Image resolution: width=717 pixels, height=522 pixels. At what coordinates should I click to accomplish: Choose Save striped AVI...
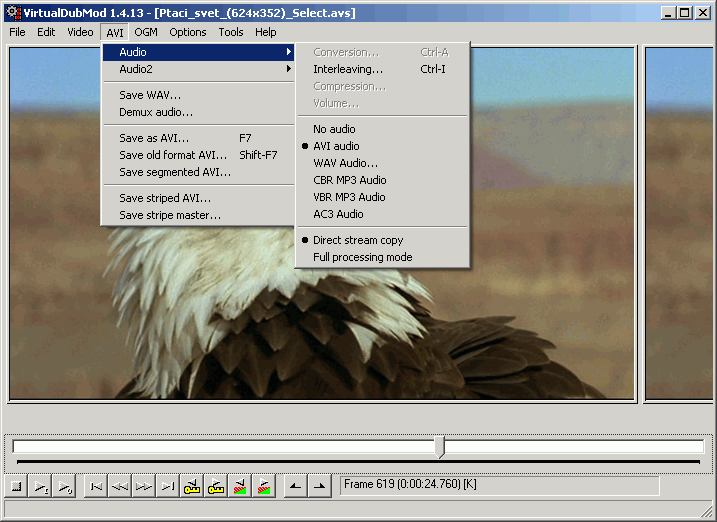(198, 198)
